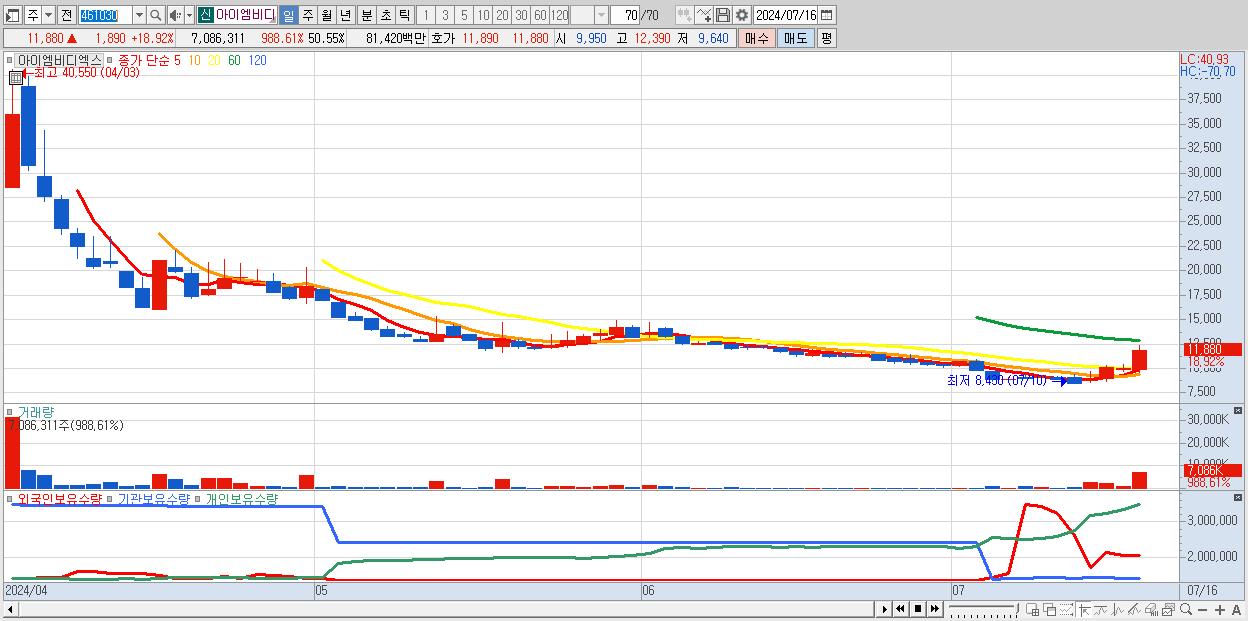Click the floppy disk save chart icon
Screen dimensions: 1248x621
pyautogui.click(x=723, y=15)
